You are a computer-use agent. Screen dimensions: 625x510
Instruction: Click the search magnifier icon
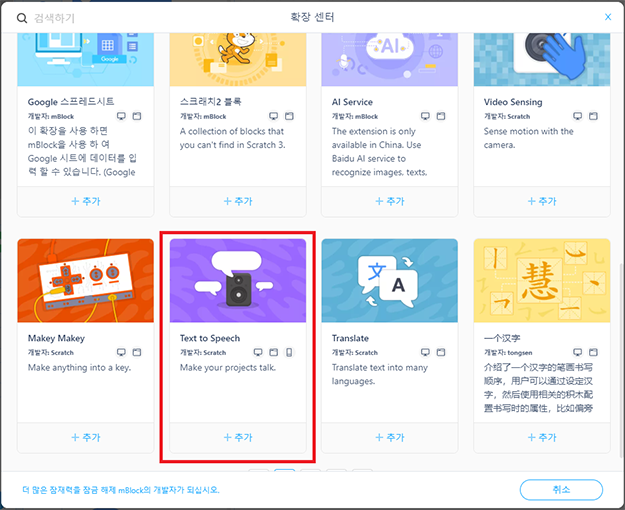tap(22, 18)
